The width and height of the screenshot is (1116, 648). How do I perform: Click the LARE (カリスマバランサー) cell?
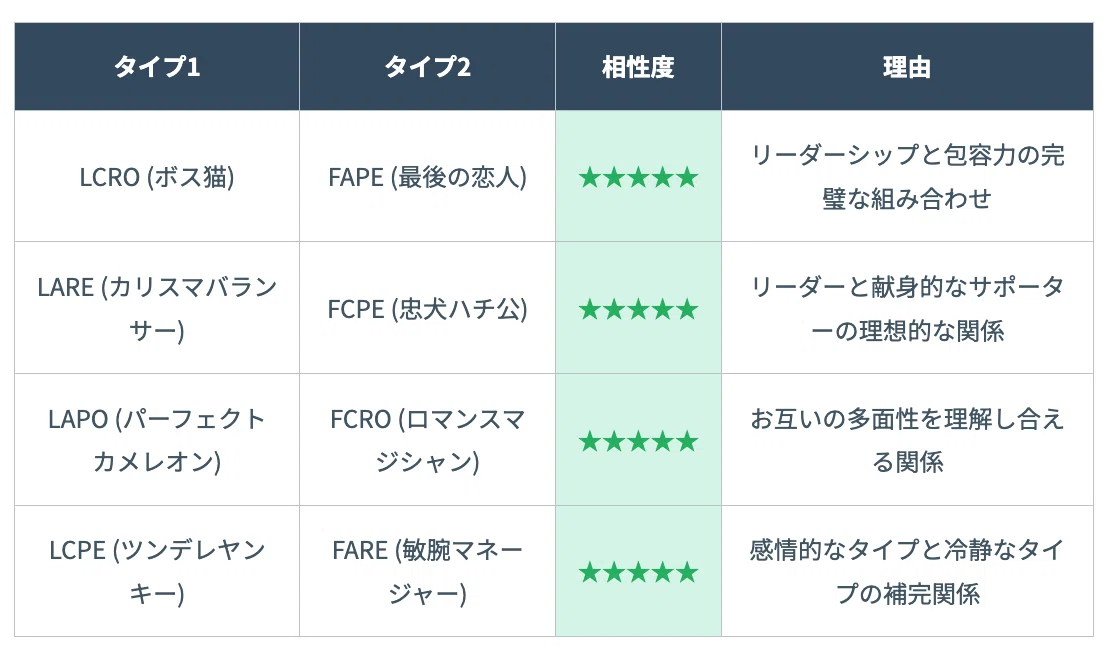coord(157,308)
